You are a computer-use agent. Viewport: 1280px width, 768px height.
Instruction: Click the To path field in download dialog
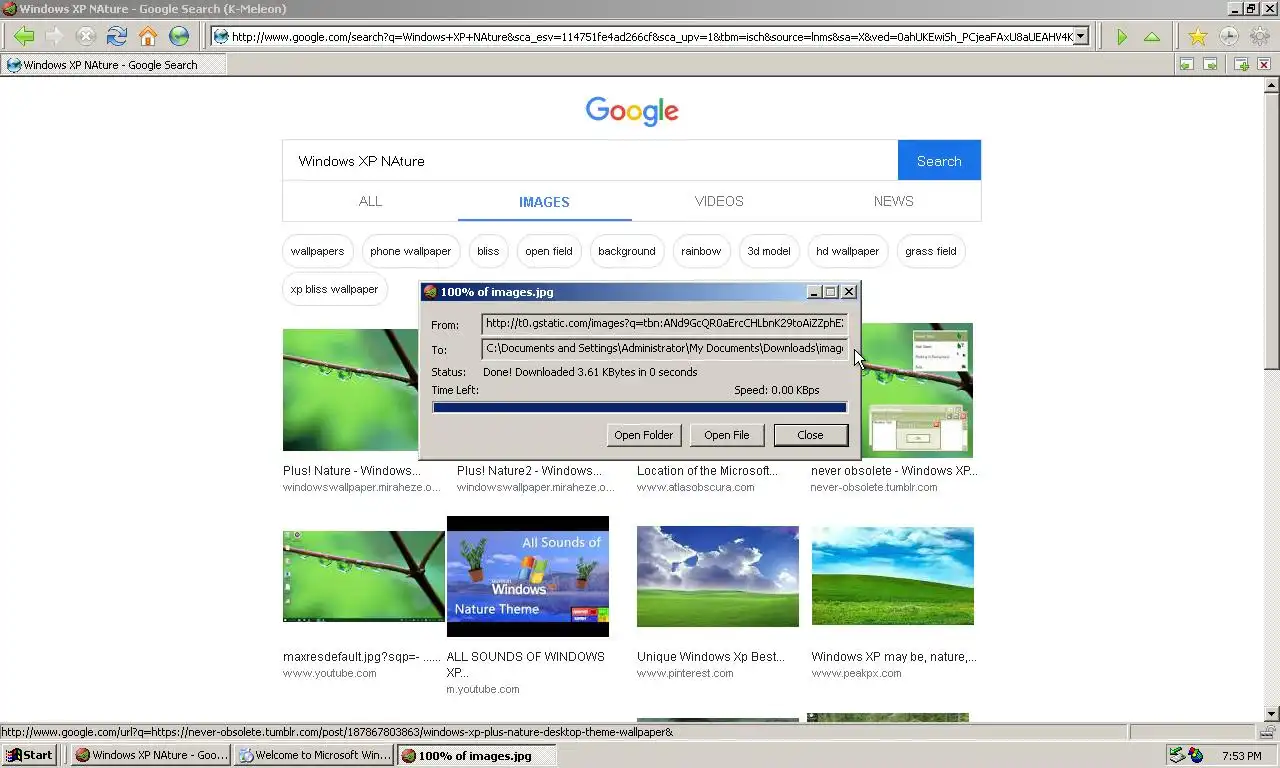coord(665,348)
